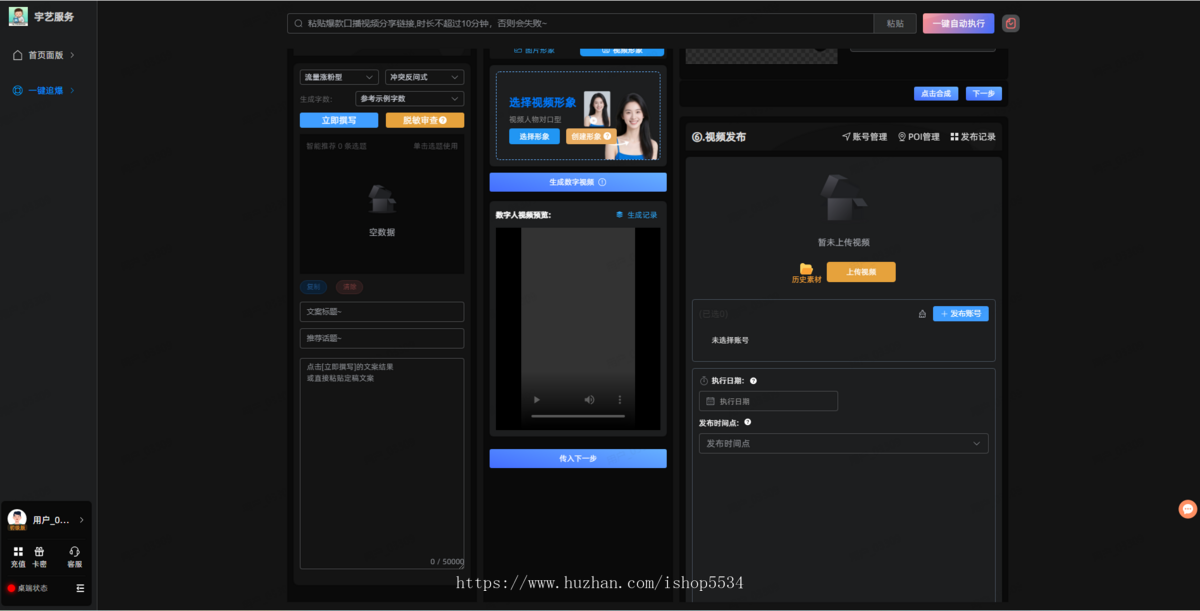
Task: Click help icon next to 发布时间点
Action: (747, 422)
